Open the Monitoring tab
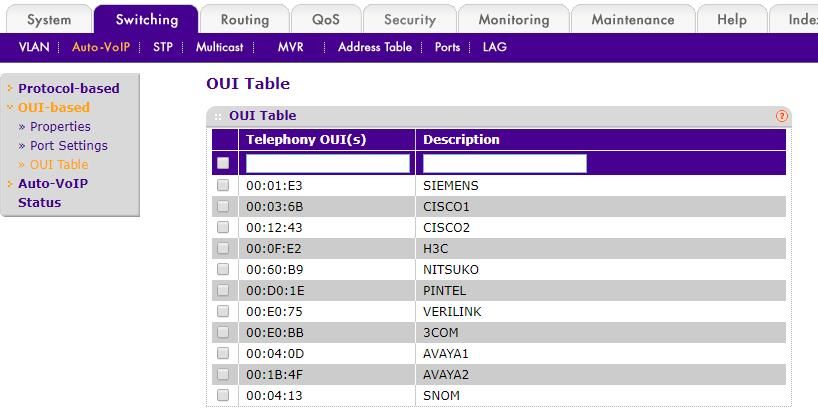 [x=514, y=20]
